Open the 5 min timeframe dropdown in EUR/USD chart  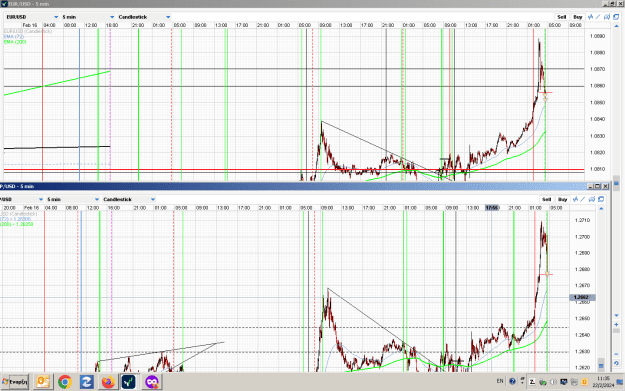(x=88, y=17)
